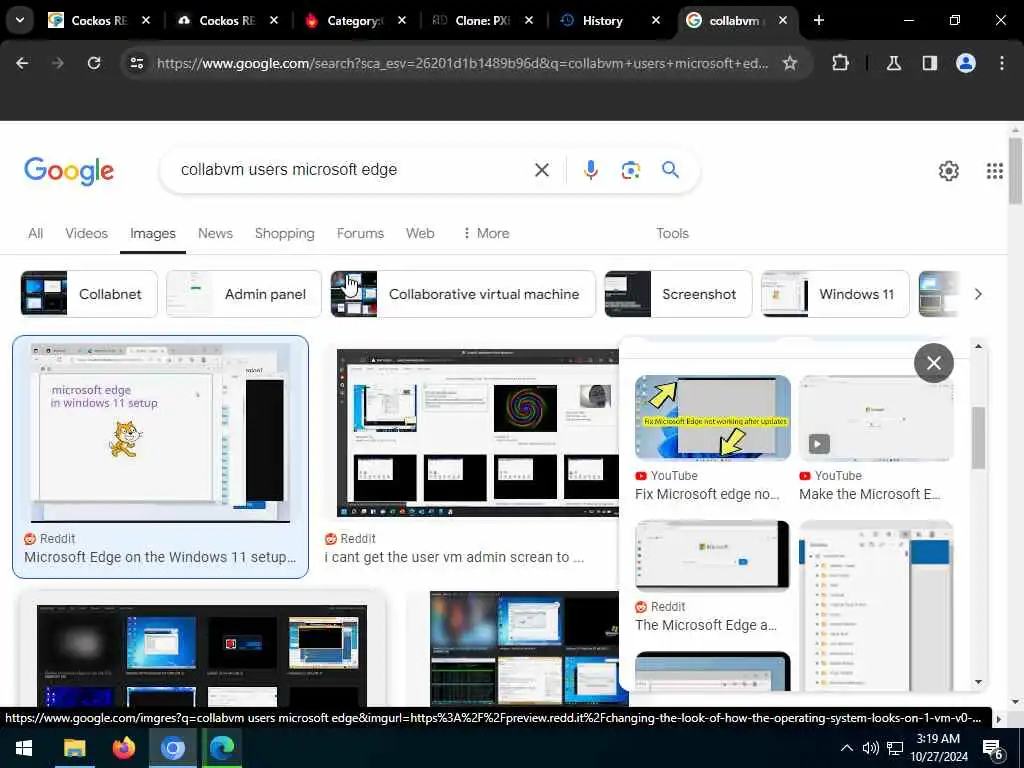Search by image with Google Lens
1024x768 pixels.
pyautogui.click(x=630, y=170)
